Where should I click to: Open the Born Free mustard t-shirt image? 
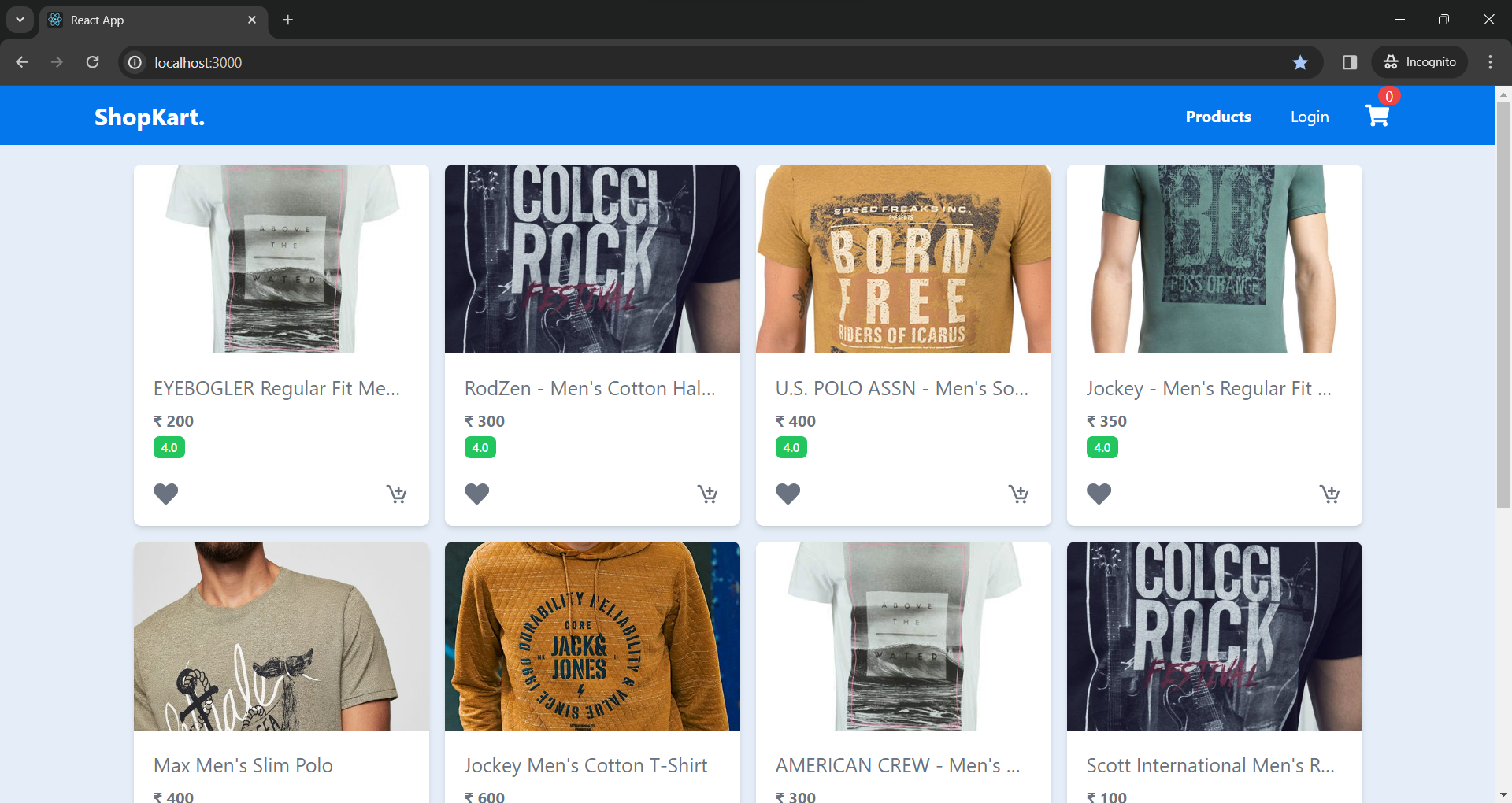point(903,259)
